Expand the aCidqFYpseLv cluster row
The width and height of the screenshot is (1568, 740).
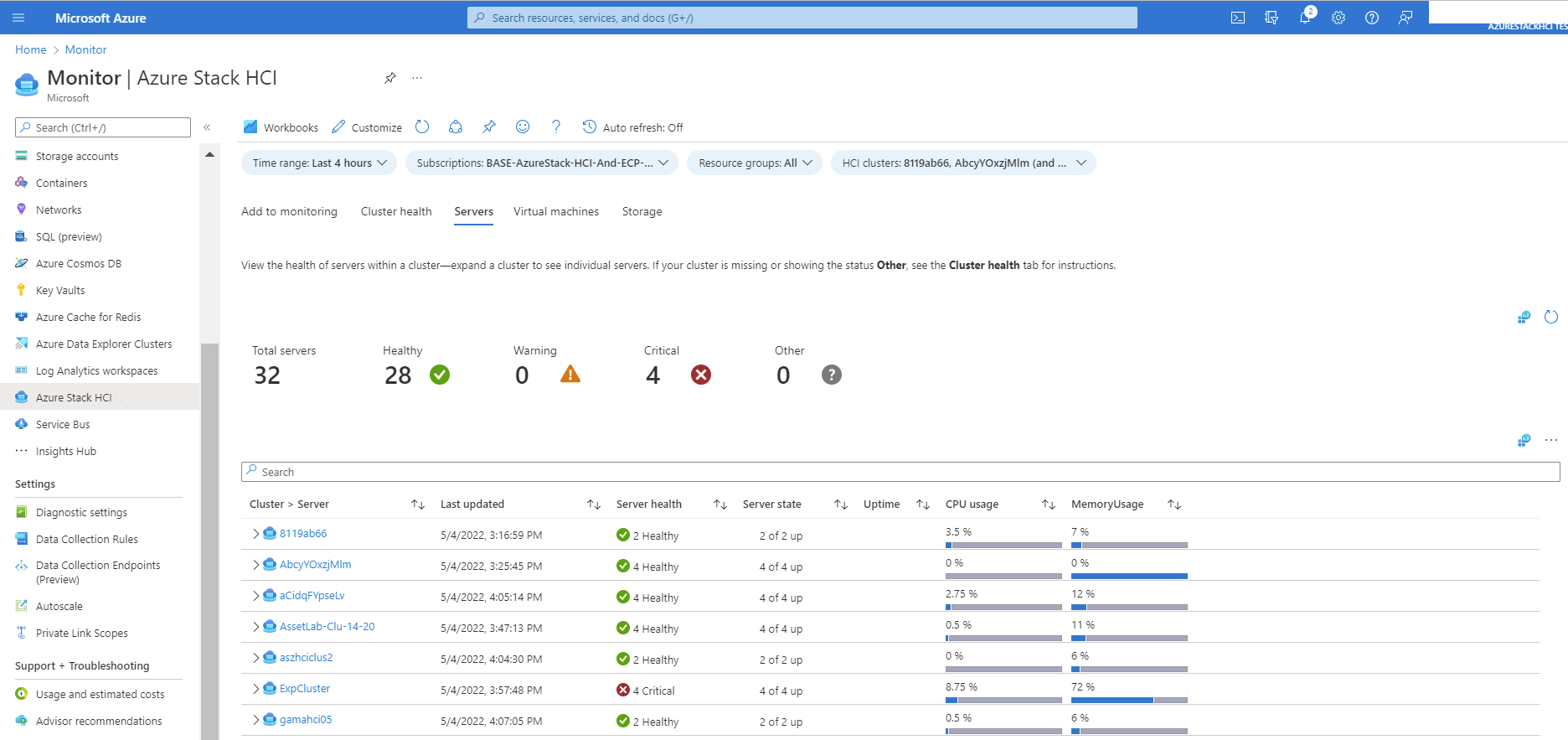point(255,596)
